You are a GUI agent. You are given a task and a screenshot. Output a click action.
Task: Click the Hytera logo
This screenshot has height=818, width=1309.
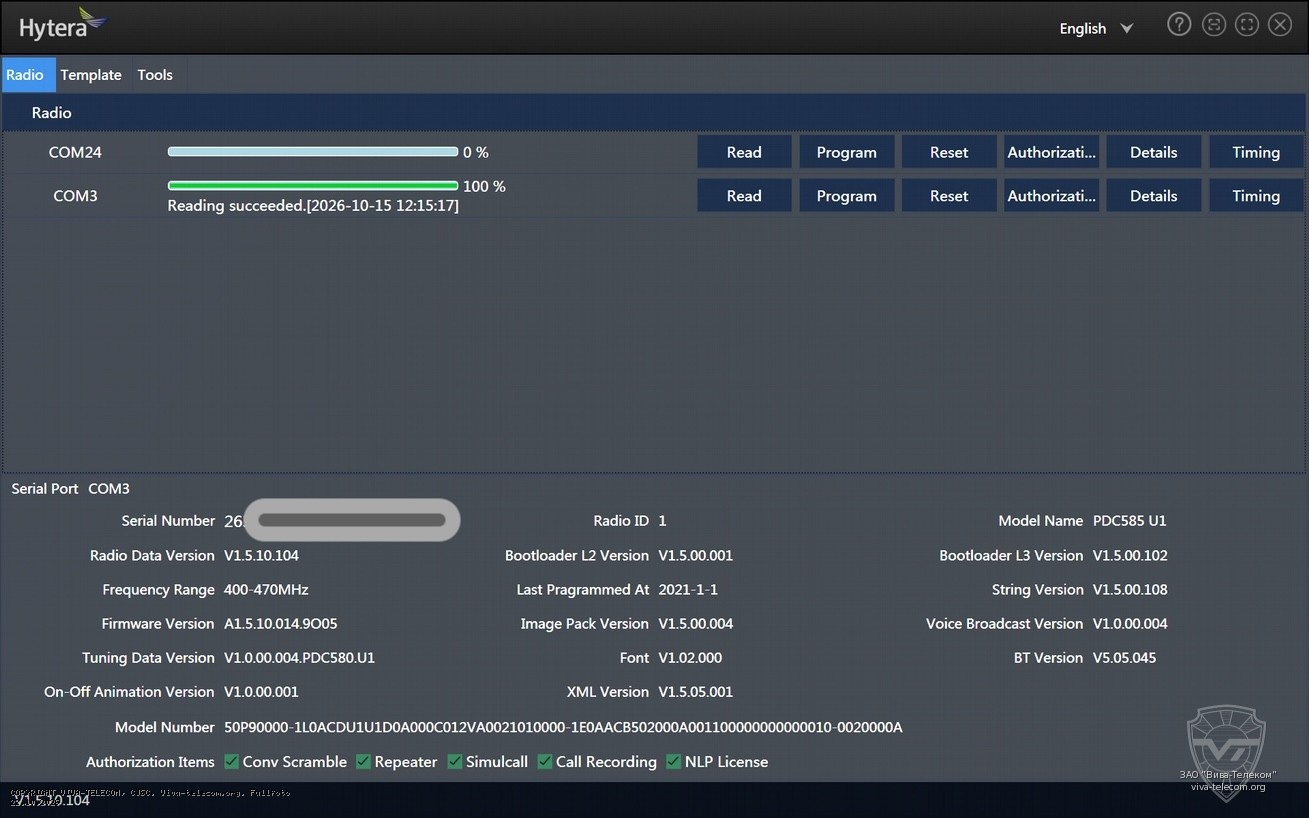pos(62,25)
